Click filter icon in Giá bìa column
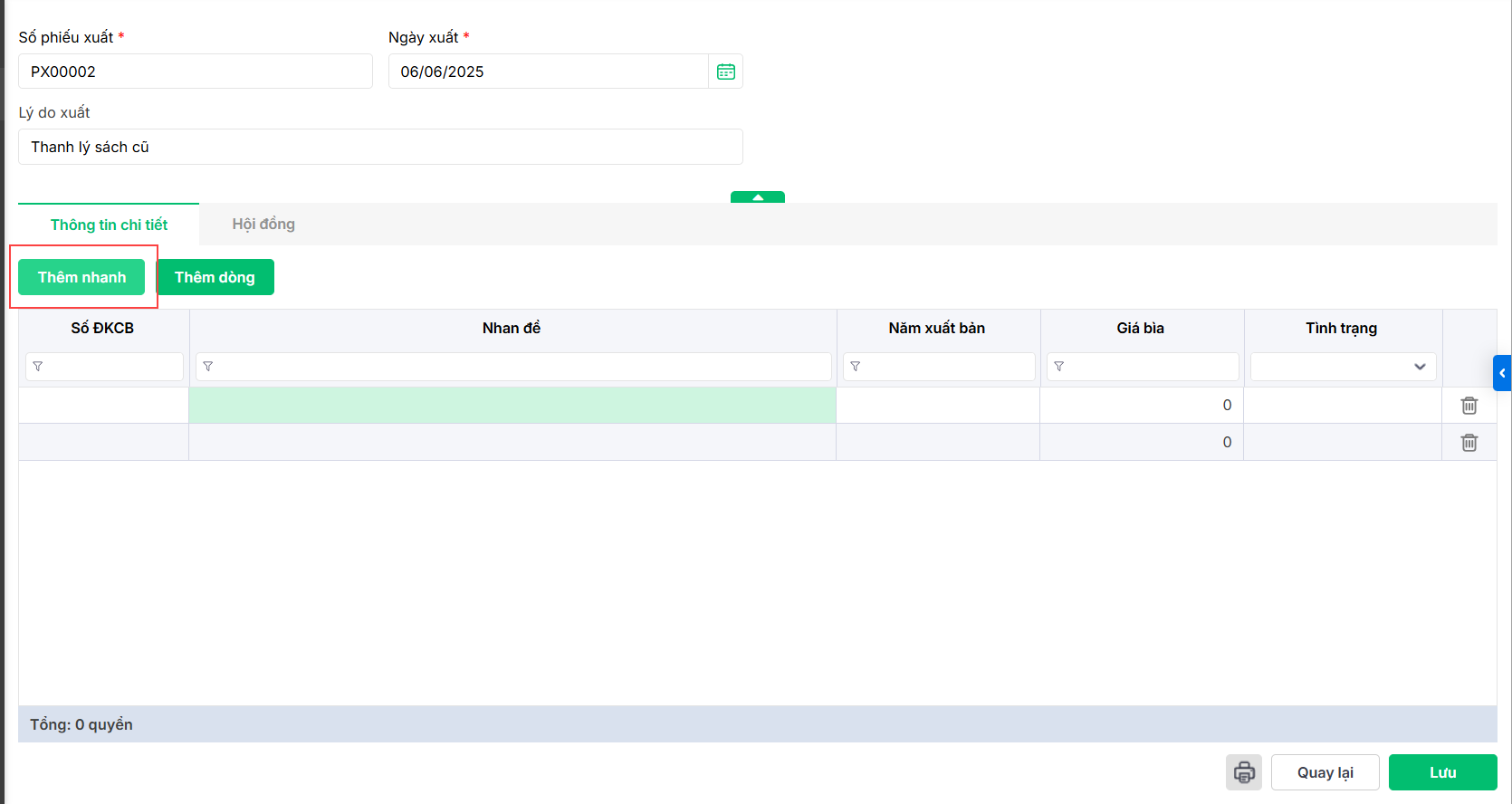The width and height of the screenshot is (1512, 804). 1059,367
